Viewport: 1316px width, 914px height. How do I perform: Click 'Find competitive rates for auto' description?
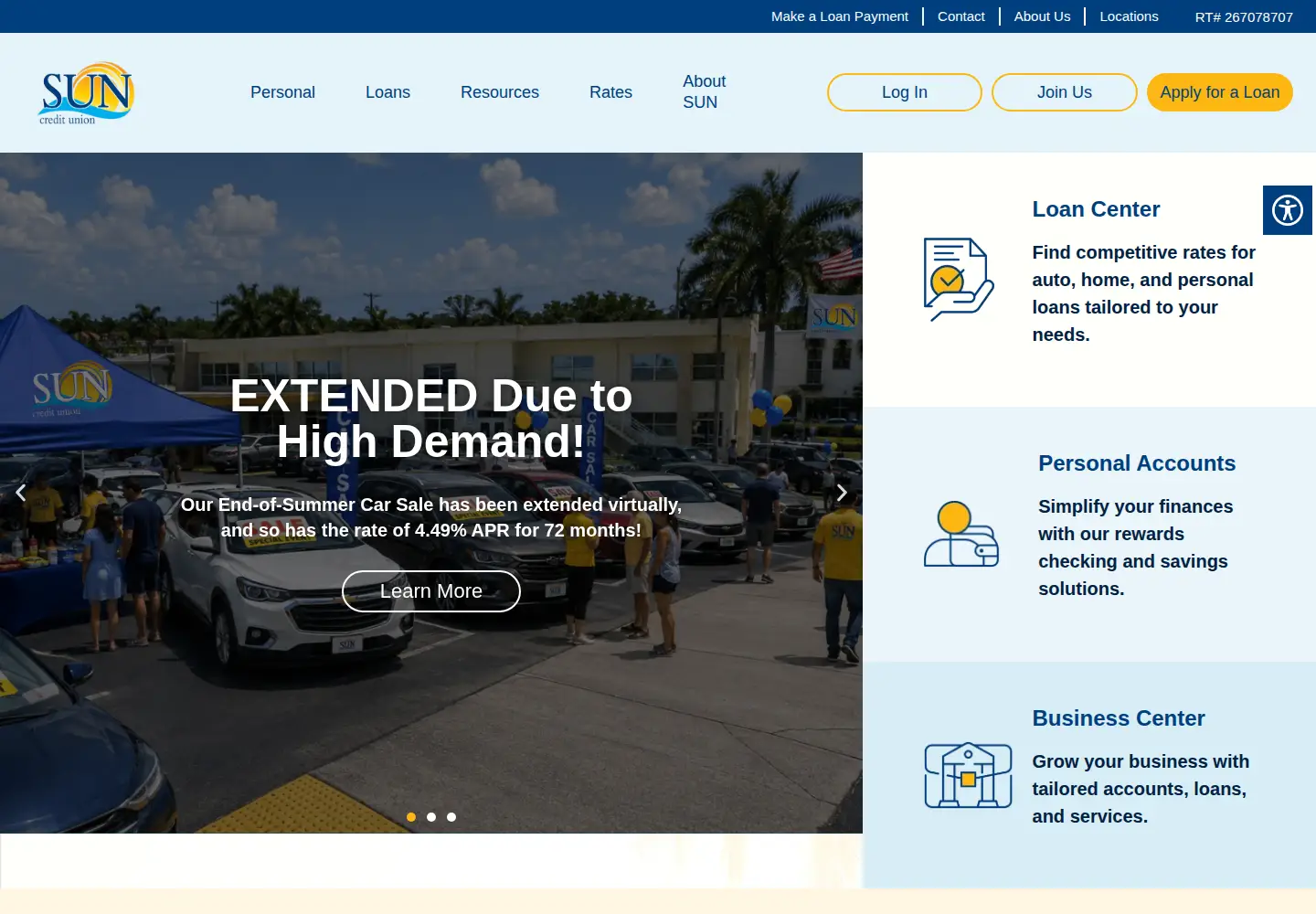pyautogui.click(x=1144, y=293)
